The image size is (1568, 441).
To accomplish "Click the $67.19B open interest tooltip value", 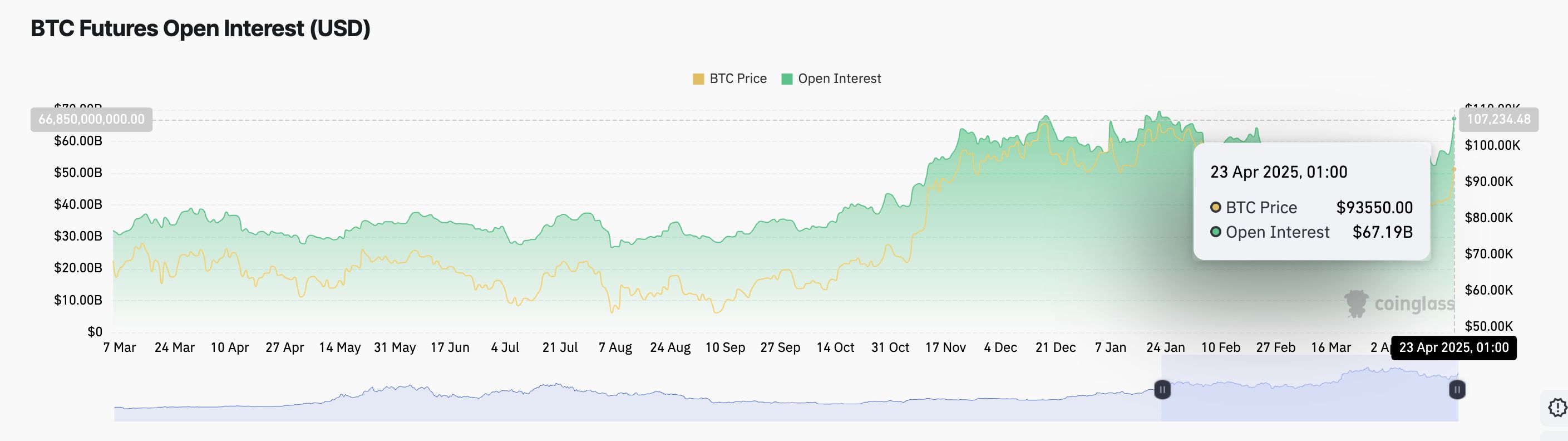I will click(1382, 232).
